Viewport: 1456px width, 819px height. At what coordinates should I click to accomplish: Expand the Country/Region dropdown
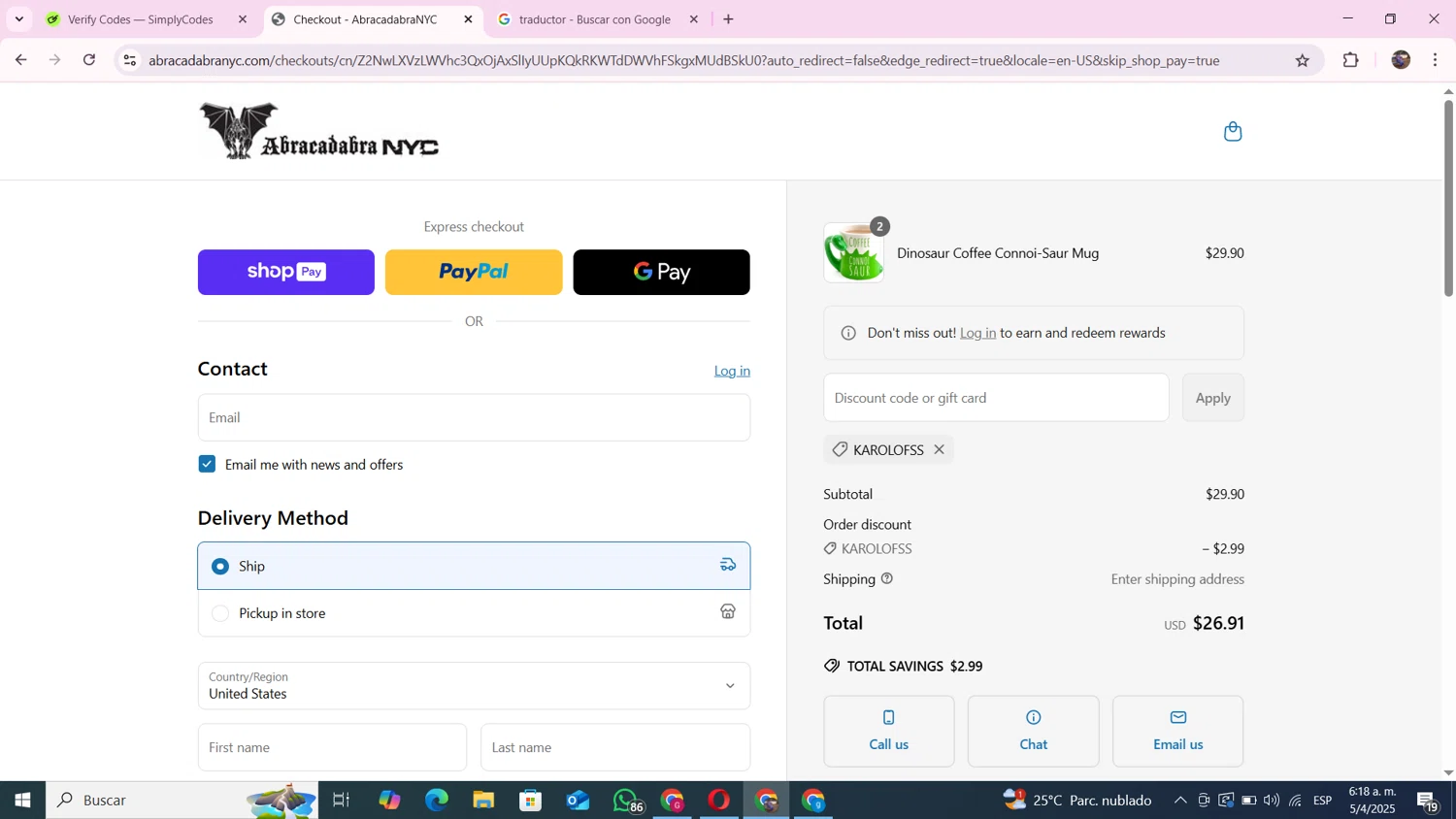coord(474,685)
